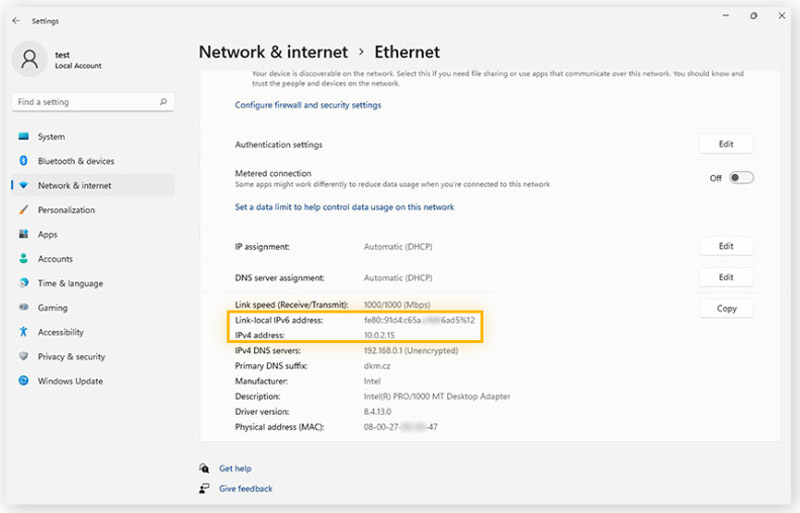800x513 pixels.
Task: Click the Windows Update icon
Action: click(23, 381)
